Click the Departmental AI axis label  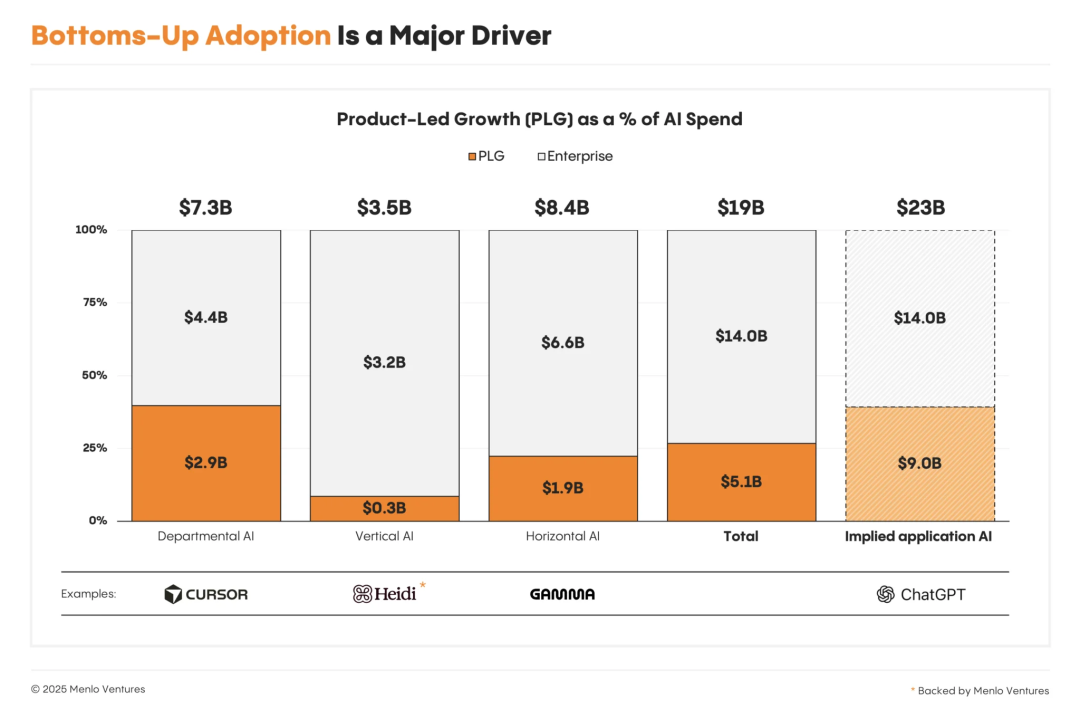click(x=206, y=536)
